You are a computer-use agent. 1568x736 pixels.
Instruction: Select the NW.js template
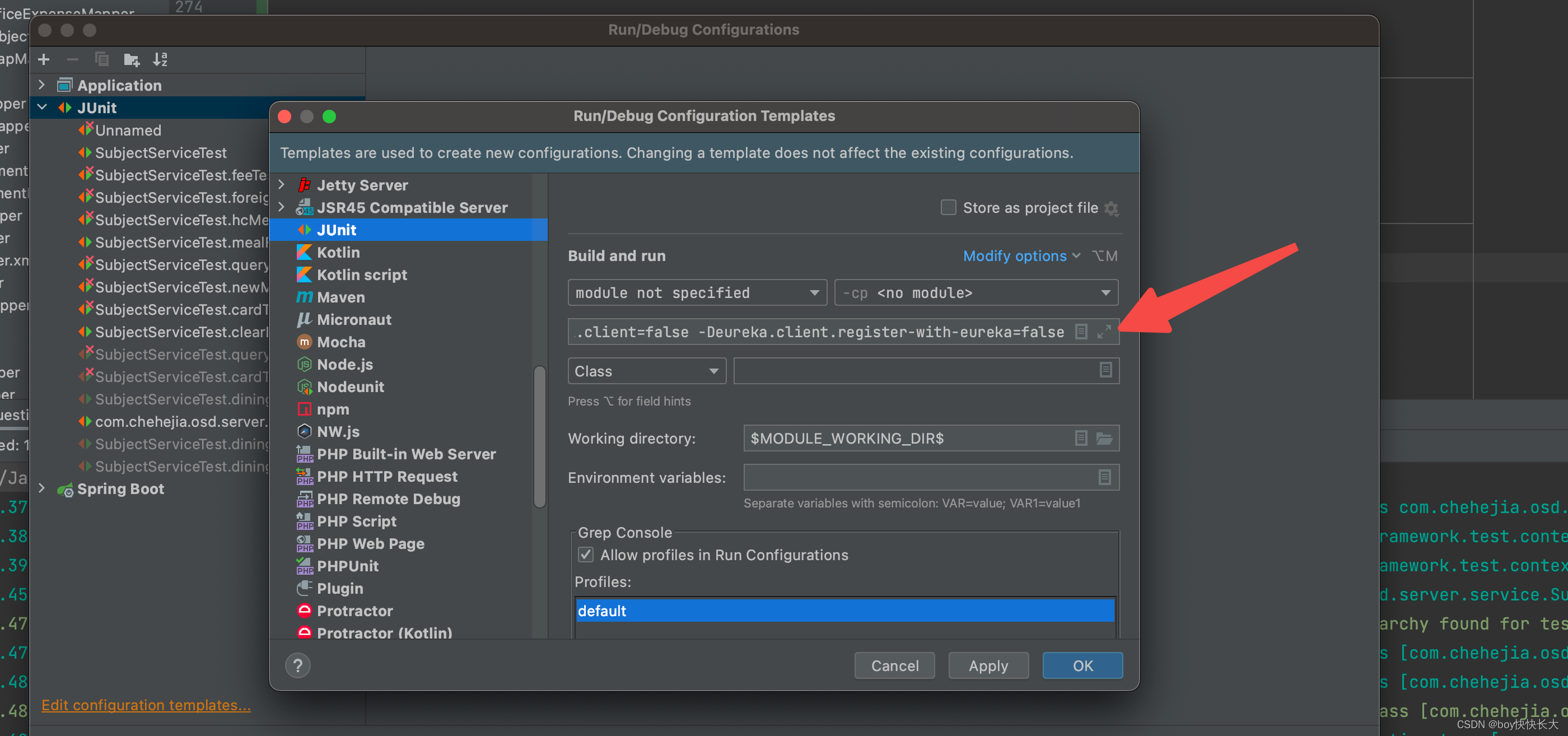click(x=408, y=432)
